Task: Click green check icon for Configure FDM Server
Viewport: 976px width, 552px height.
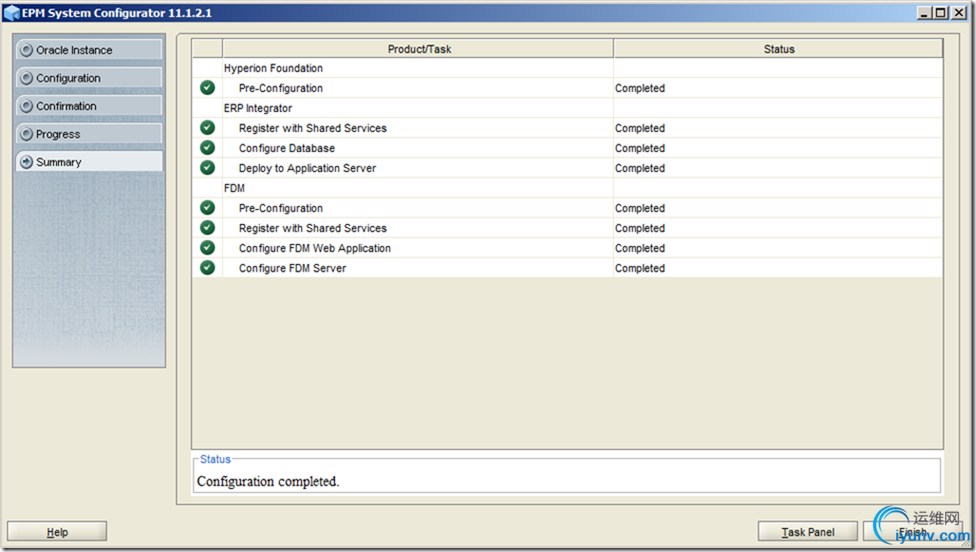Action: 207,268
